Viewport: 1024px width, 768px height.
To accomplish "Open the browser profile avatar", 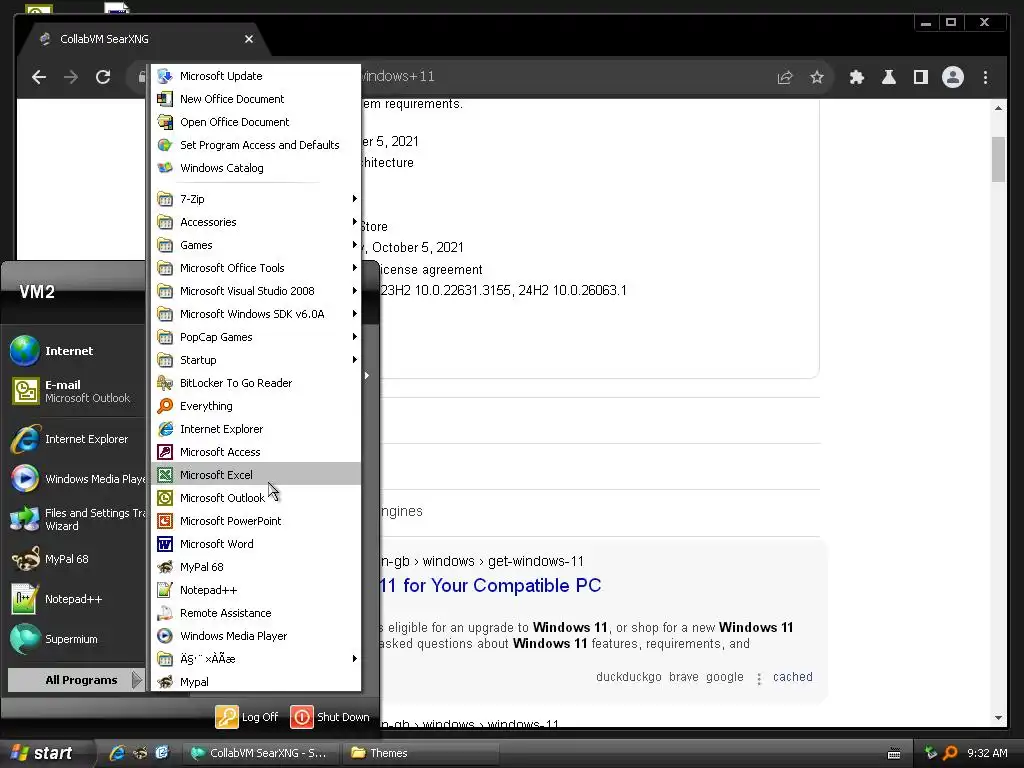I will pos(953,77).
